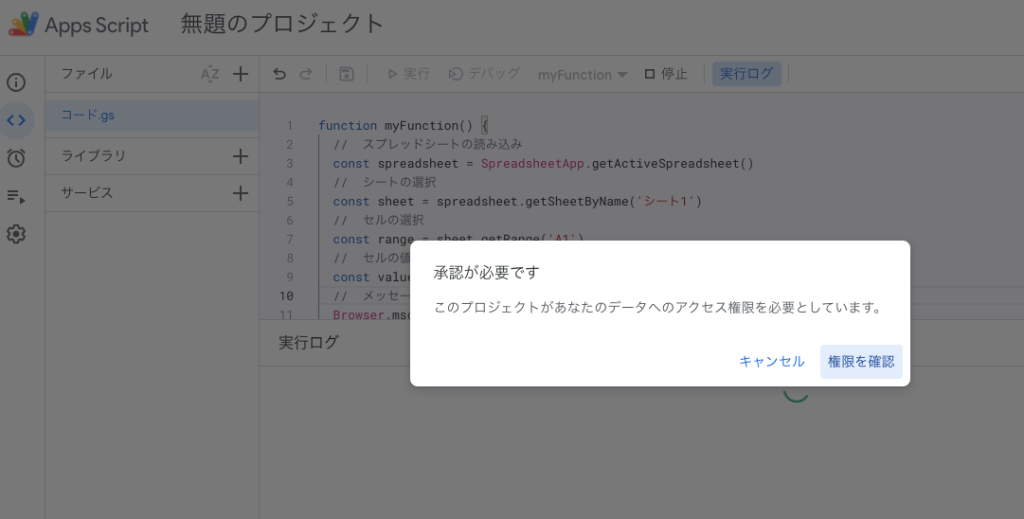The height and width of the screenshot is (519, 1024).
Task: Click the redo arrow in toolbar
Action: [x=306, y=74]
